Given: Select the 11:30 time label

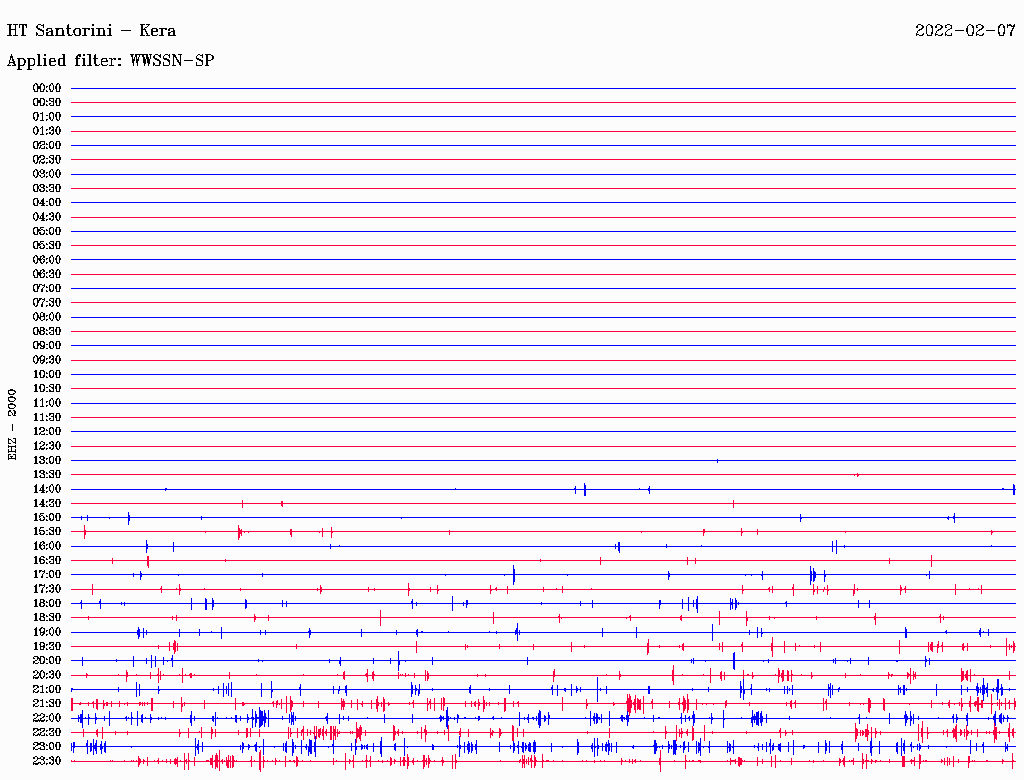Looking at the screenshot, I should [x=46, y=417].
